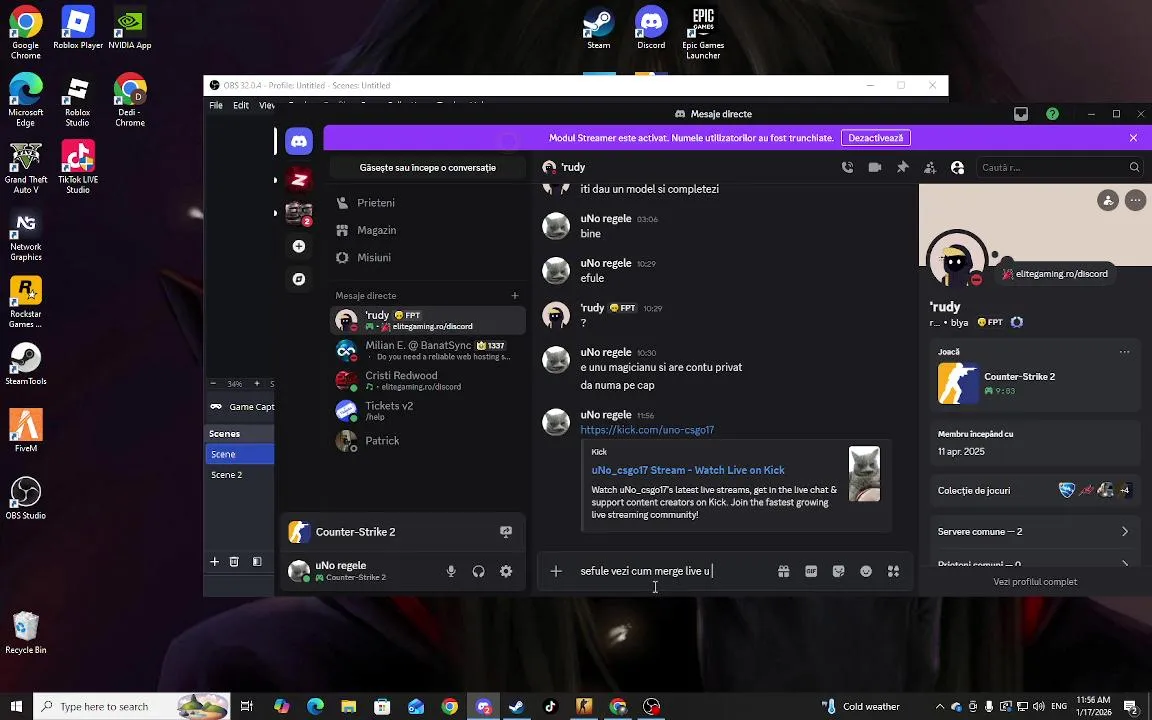
Task: Start video call in chat header
Action: click(874, 168)
